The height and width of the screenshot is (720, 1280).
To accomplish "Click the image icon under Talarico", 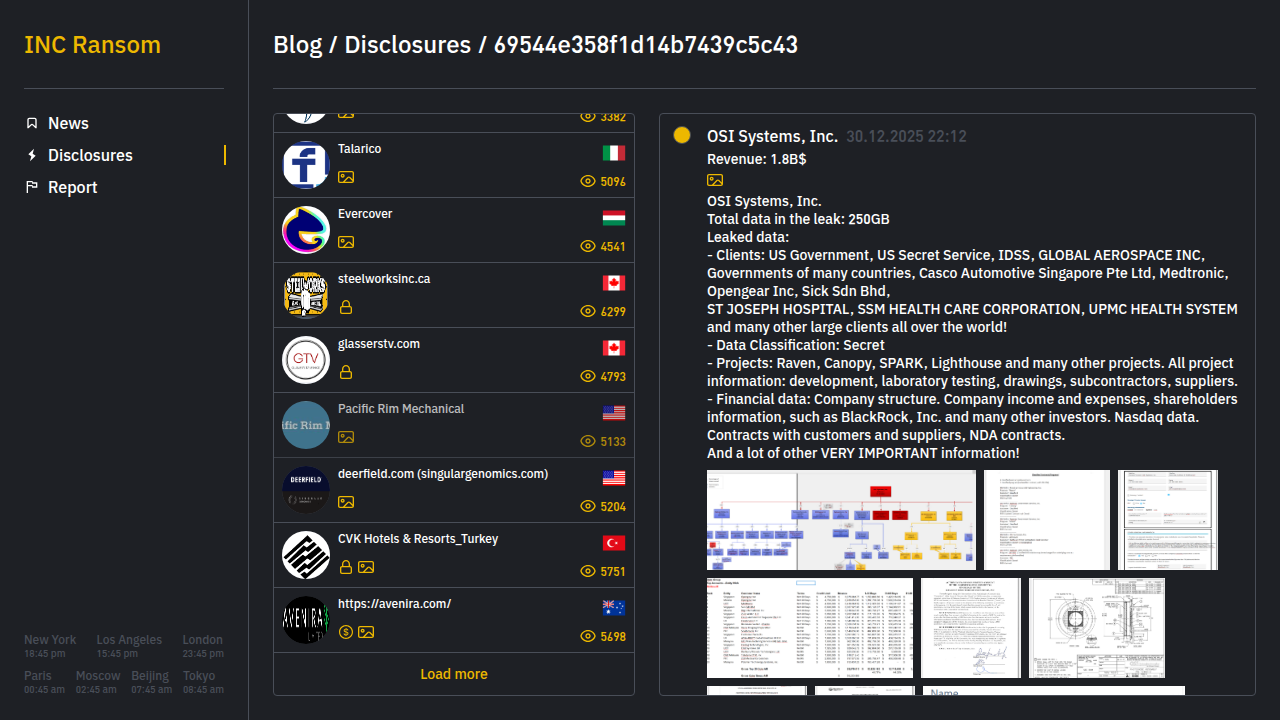I will coord(346,177).
